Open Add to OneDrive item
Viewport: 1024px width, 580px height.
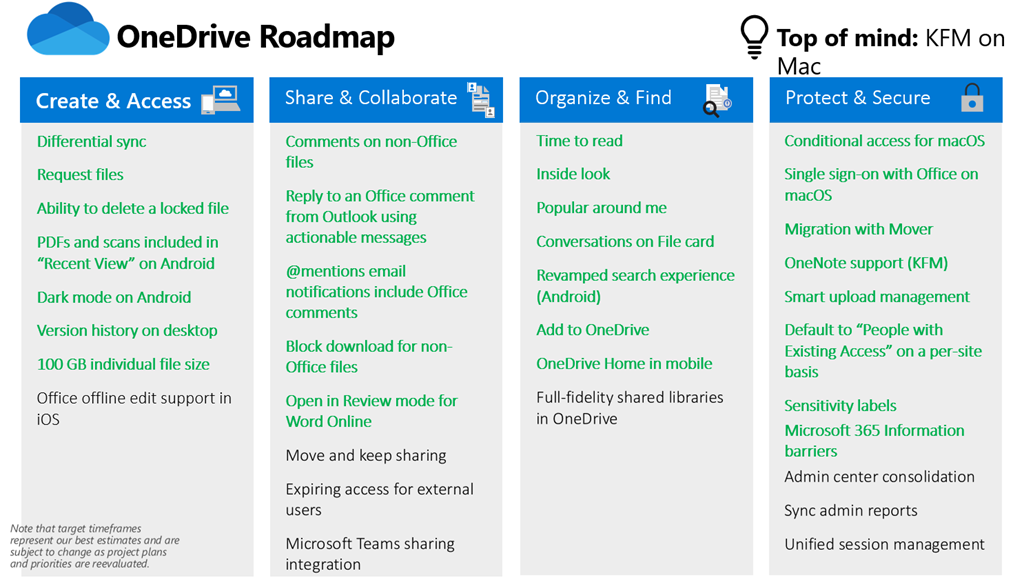click(593, 330)
